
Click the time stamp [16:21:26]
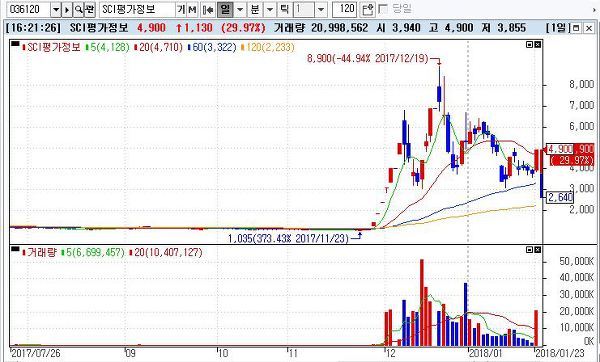[x=34, y=28]
